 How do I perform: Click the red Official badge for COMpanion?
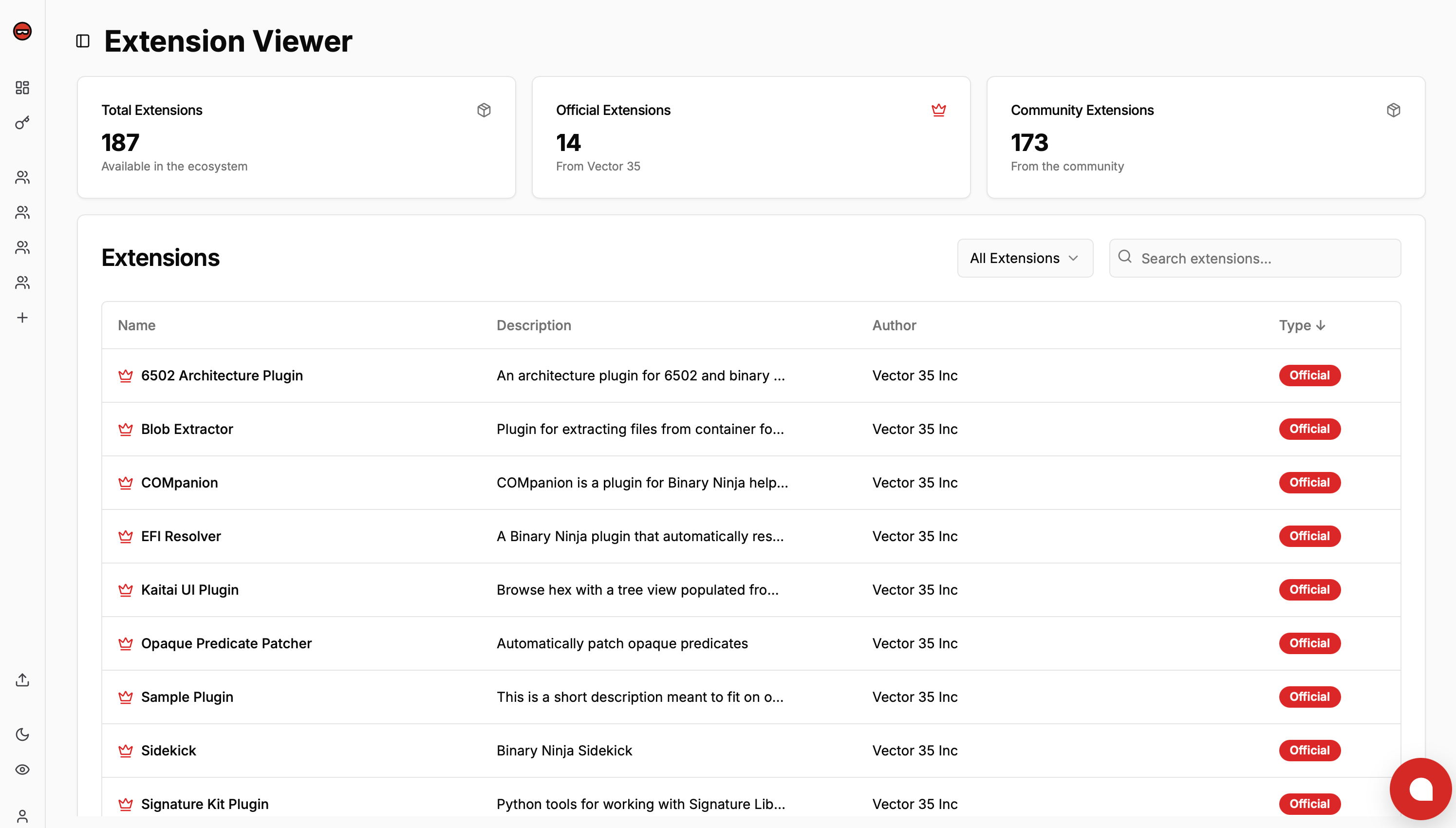(1309, 482)
